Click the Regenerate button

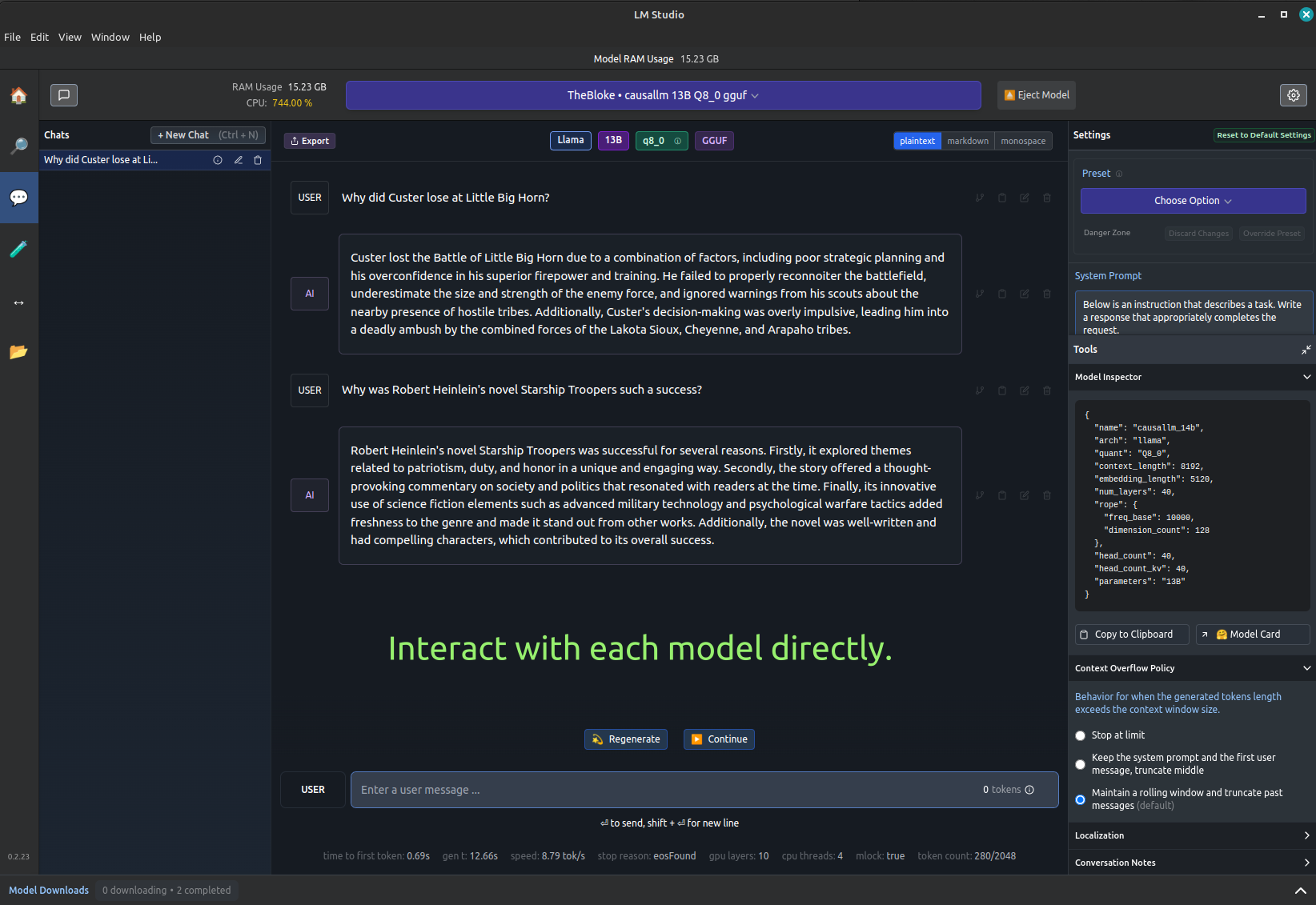point(627,739)
